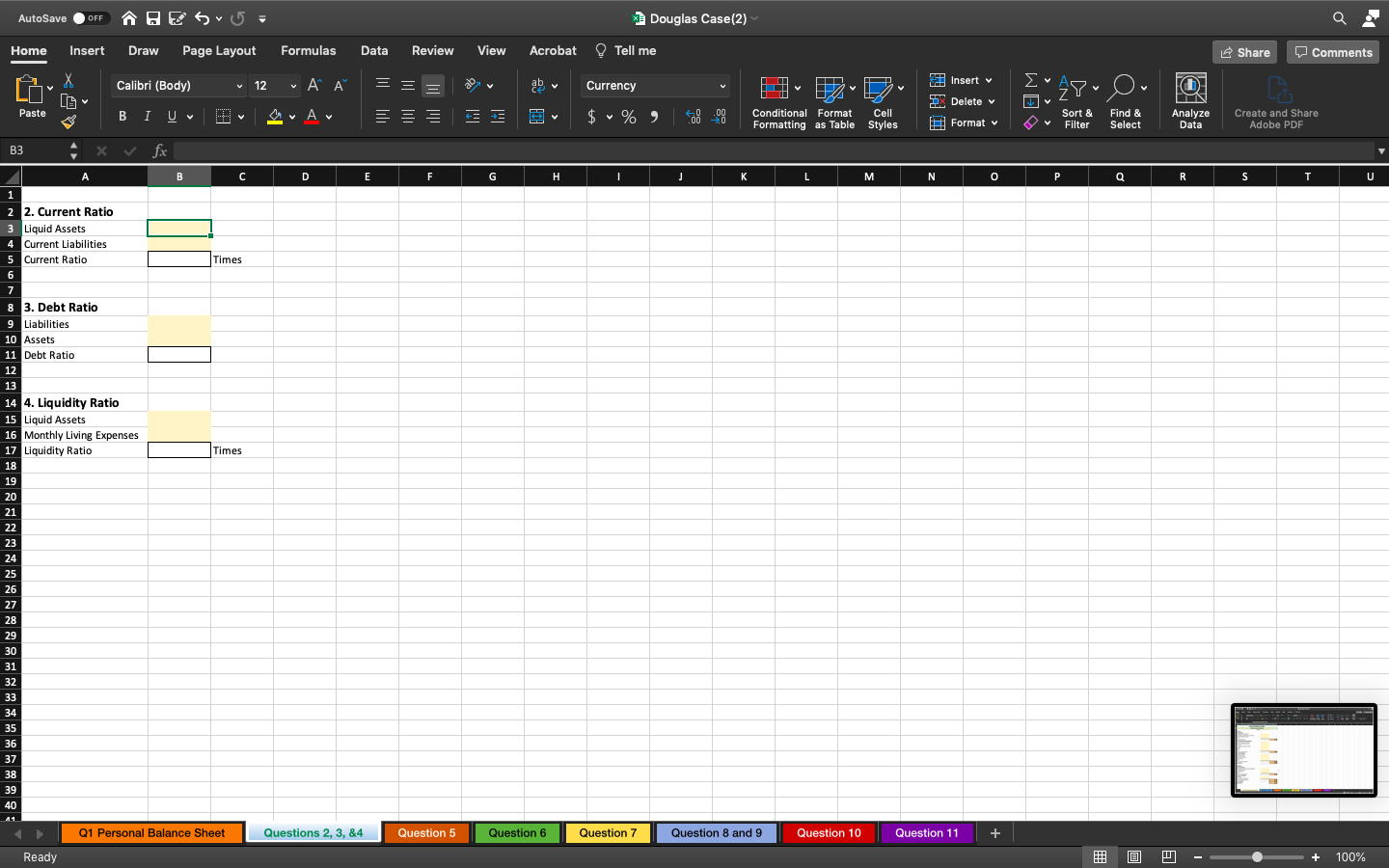Click the Format Painter brush icon

68,122
